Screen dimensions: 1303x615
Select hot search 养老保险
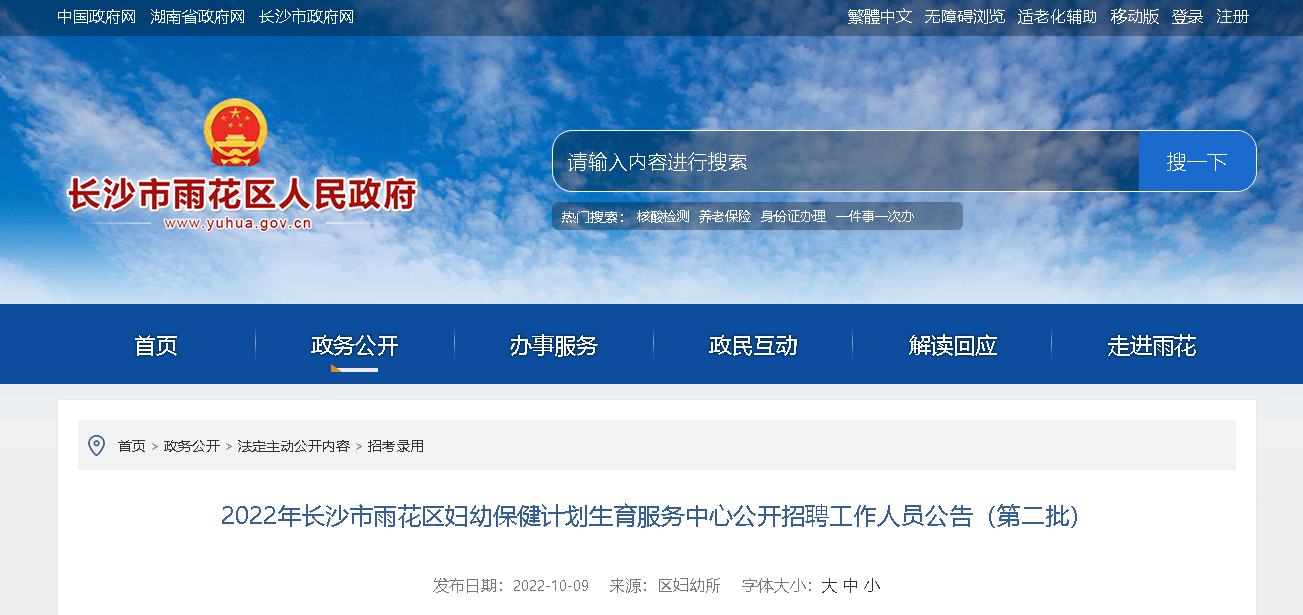pyautogui.click(x=724, y=217)
